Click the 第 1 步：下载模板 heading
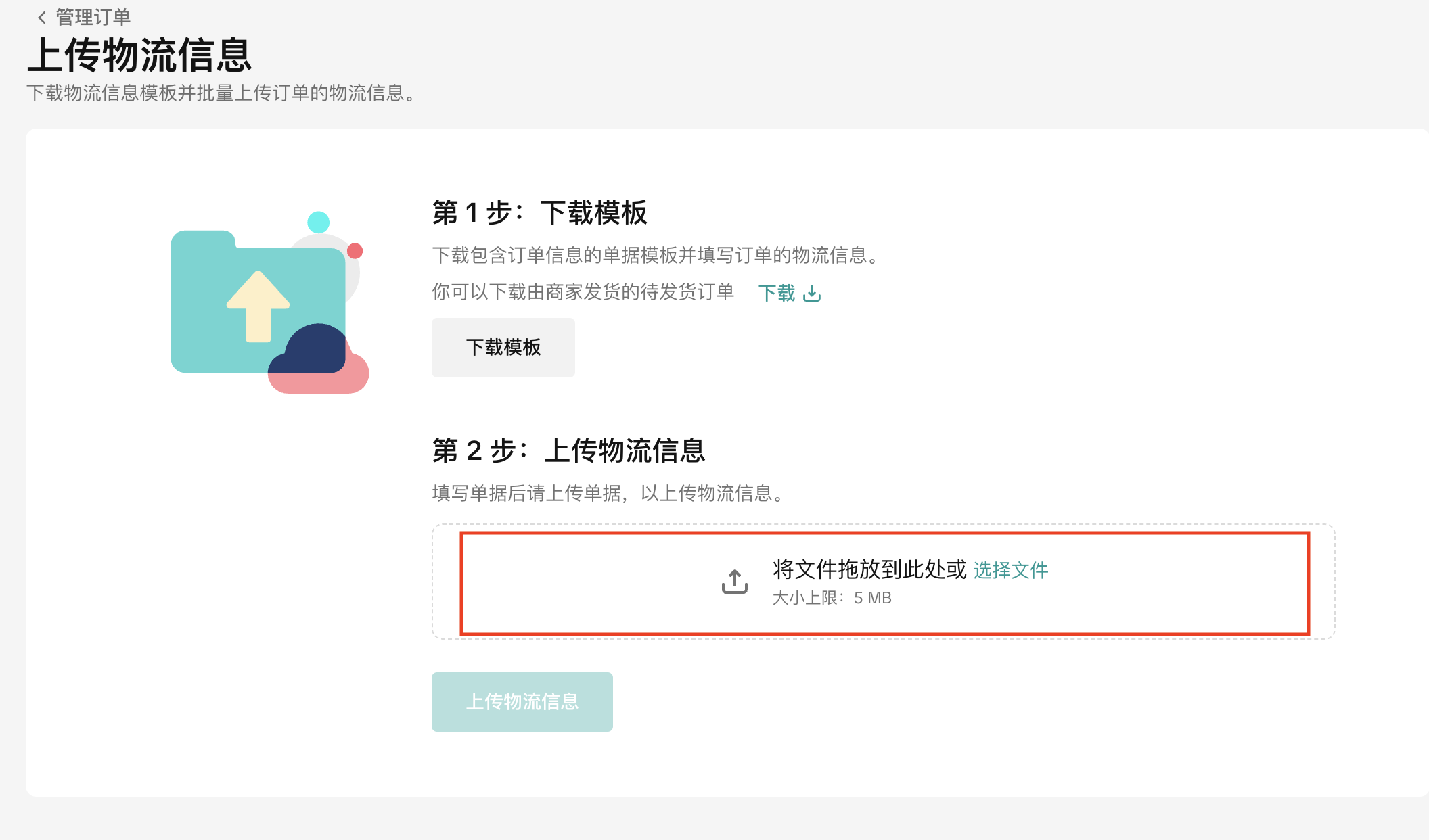 539,212
